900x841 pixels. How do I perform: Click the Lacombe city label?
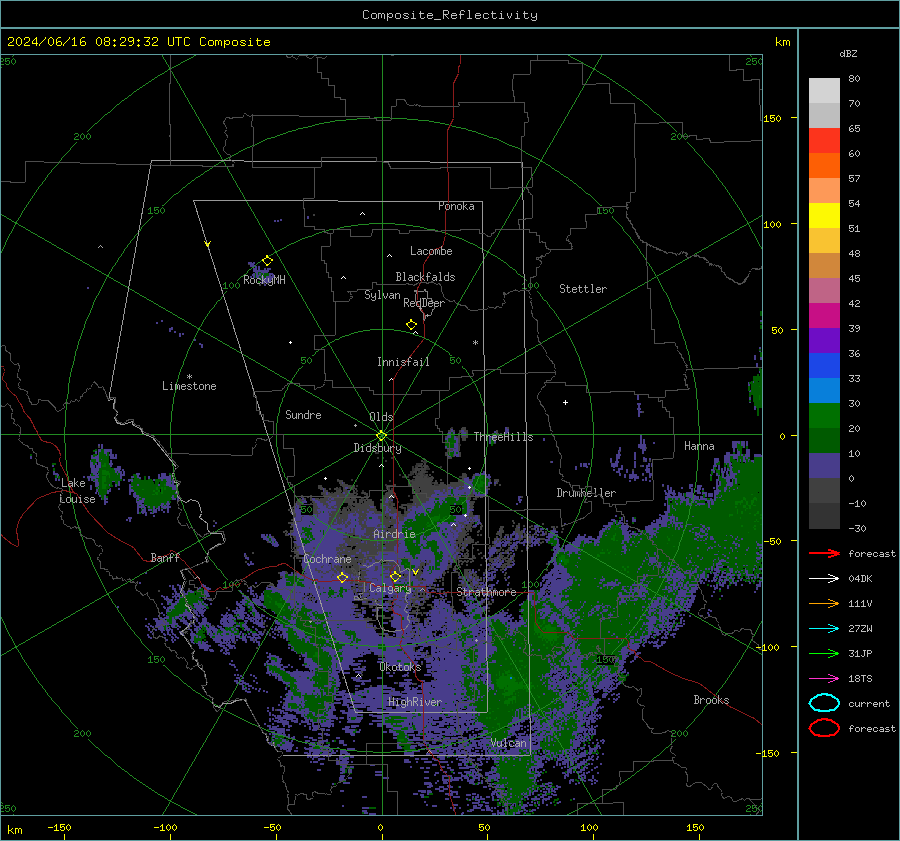pos(431,251)
